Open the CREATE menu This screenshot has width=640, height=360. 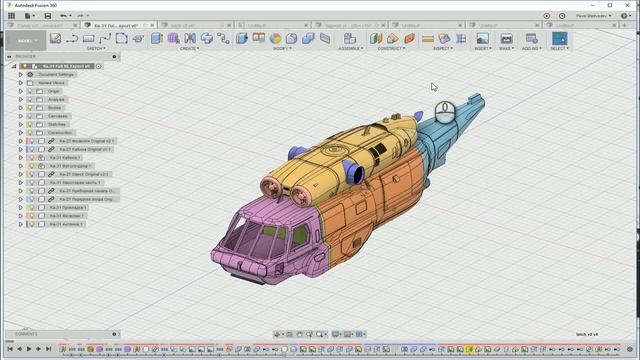coord(190,49)
